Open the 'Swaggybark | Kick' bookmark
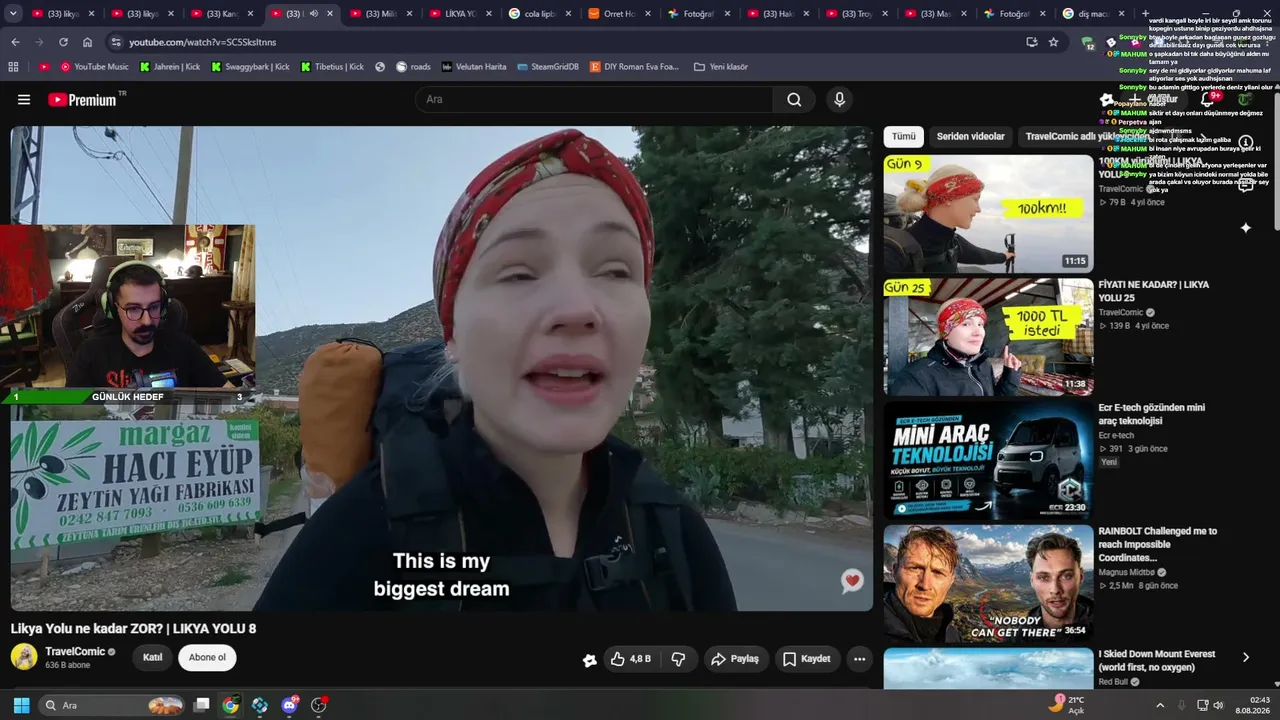The width and height of the screenshot is (1280, 720). click(x=250, y=67)
